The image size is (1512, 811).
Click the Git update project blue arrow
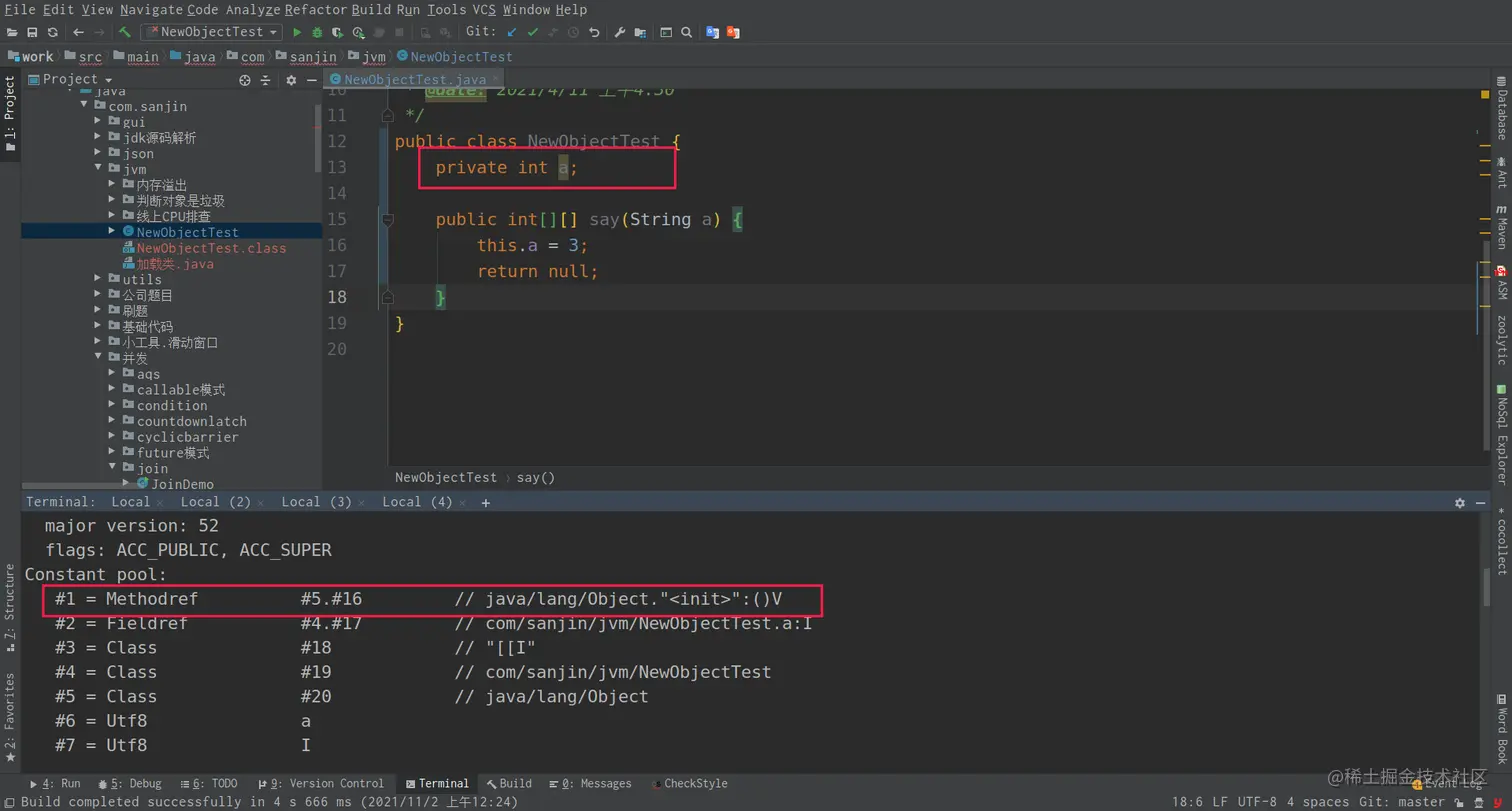(512, 32)
